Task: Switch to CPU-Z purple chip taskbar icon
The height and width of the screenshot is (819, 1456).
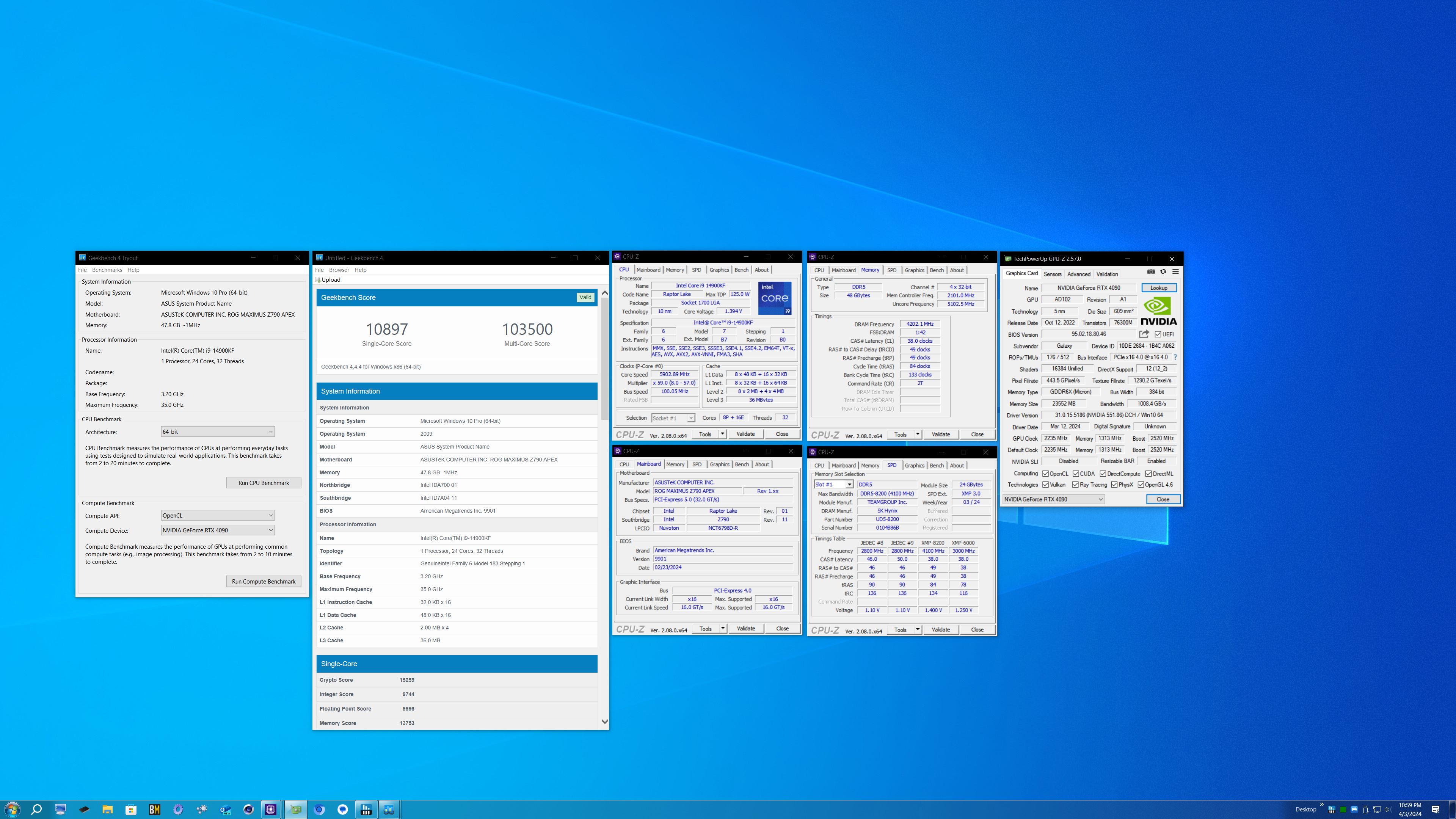Action: click(x=271, y=810)
